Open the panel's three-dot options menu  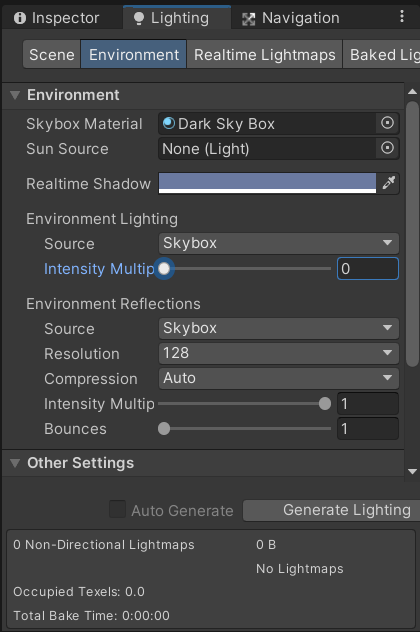401,17
